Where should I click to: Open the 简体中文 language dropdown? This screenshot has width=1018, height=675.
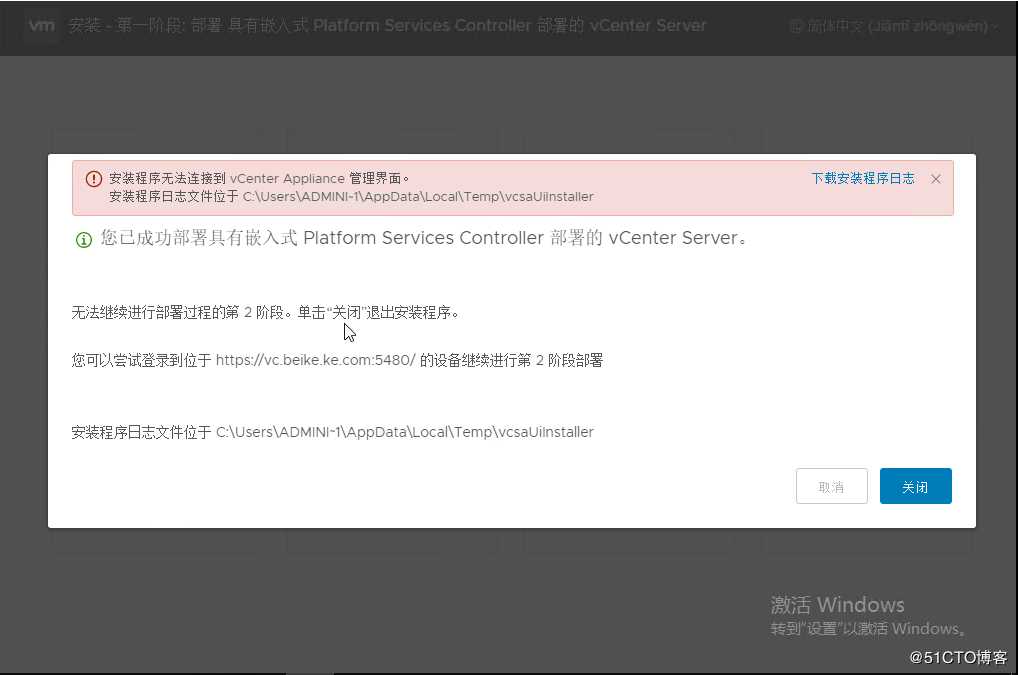896,27
